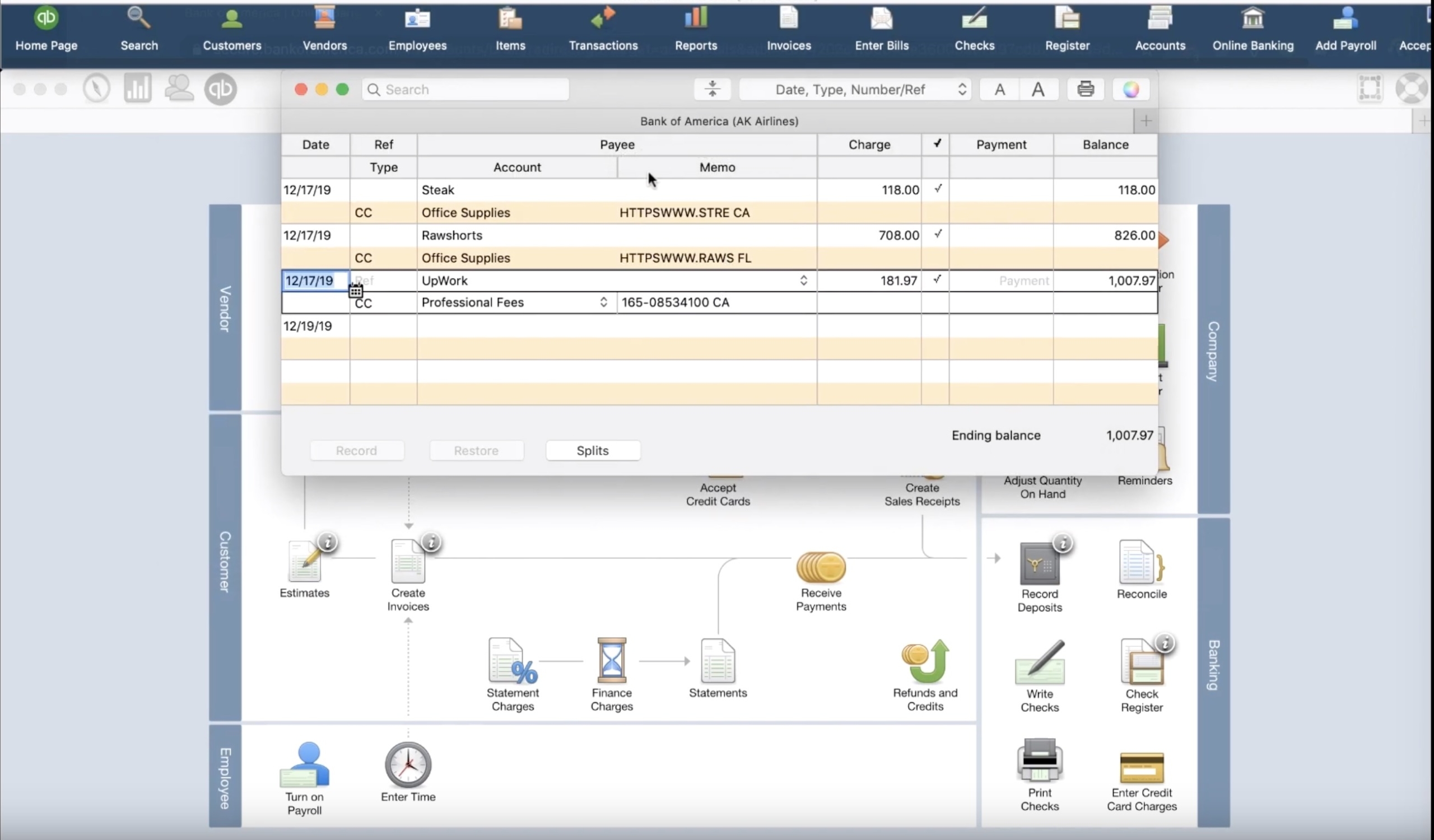Open the Write Checks icon
Screen dimensions: 1434x840
click(x=1039, y=662)
